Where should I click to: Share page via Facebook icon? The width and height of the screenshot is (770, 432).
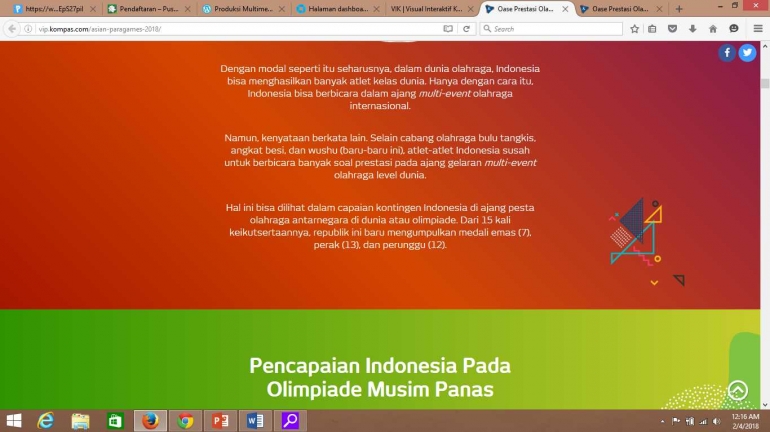(727, 53)
